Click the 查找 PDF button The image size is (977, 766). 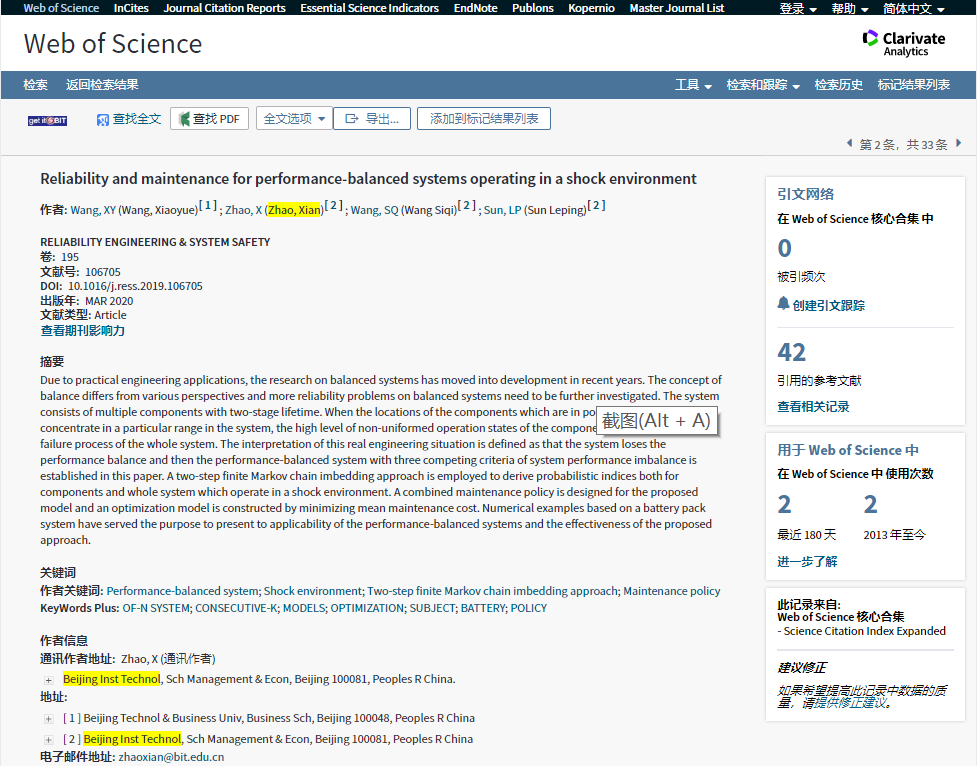[209, 118]
